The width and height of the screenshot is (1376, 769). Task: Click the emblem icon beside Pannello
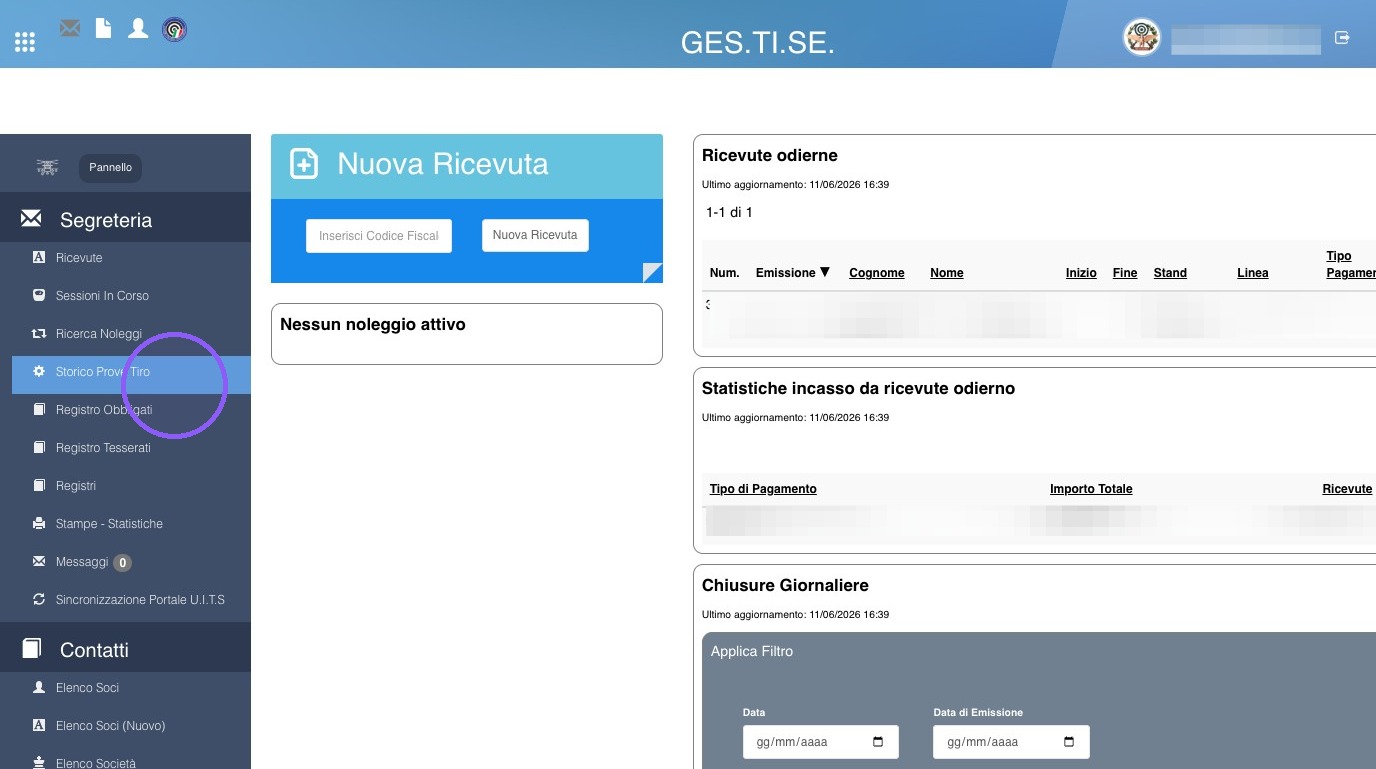tap(47, 167)
